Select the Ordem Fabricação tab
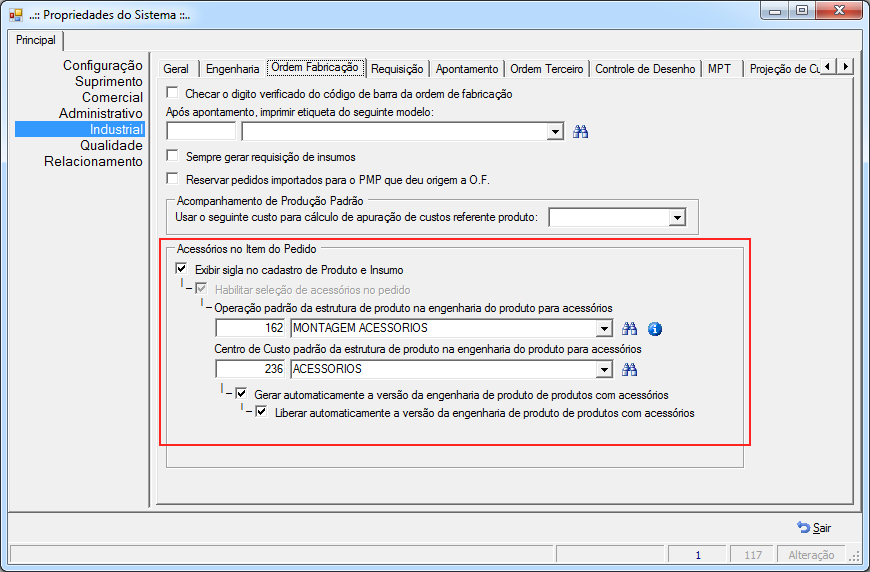 coord(315,67)
